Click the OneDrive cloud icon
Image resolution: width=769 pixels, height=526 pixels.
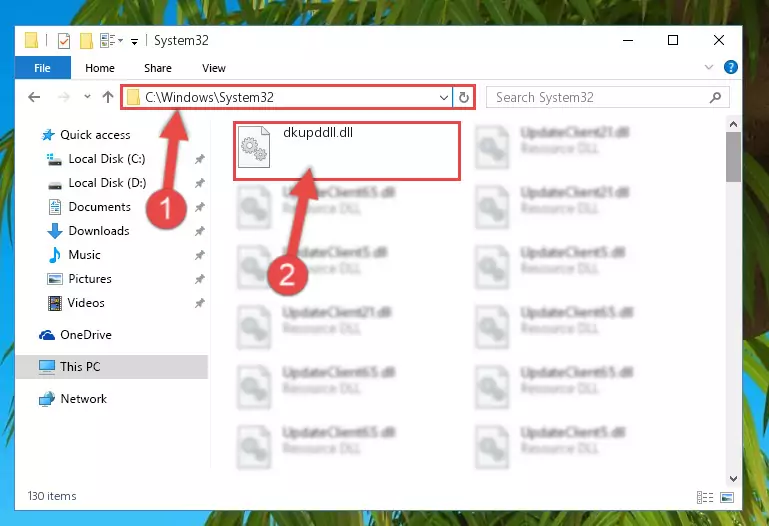47,335
